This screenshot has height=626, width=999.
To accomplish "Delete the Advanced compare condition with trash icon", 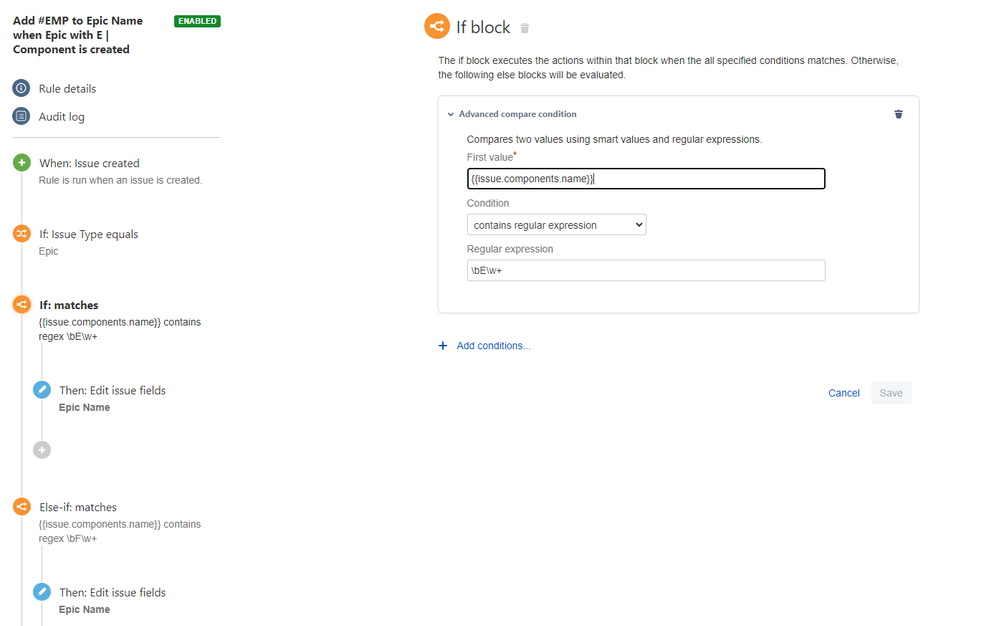I will pos(898,114).
